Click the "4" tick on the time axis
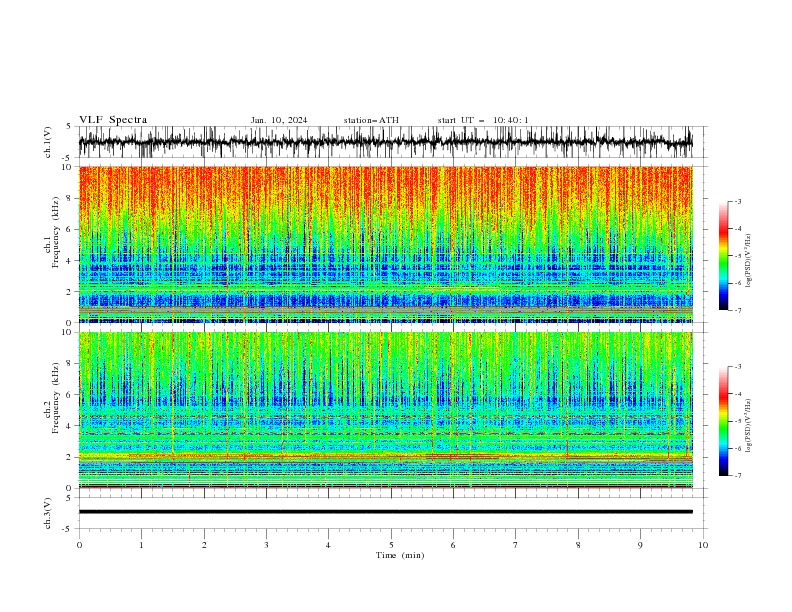Screen dimensions: 792x612 point(328,545)
